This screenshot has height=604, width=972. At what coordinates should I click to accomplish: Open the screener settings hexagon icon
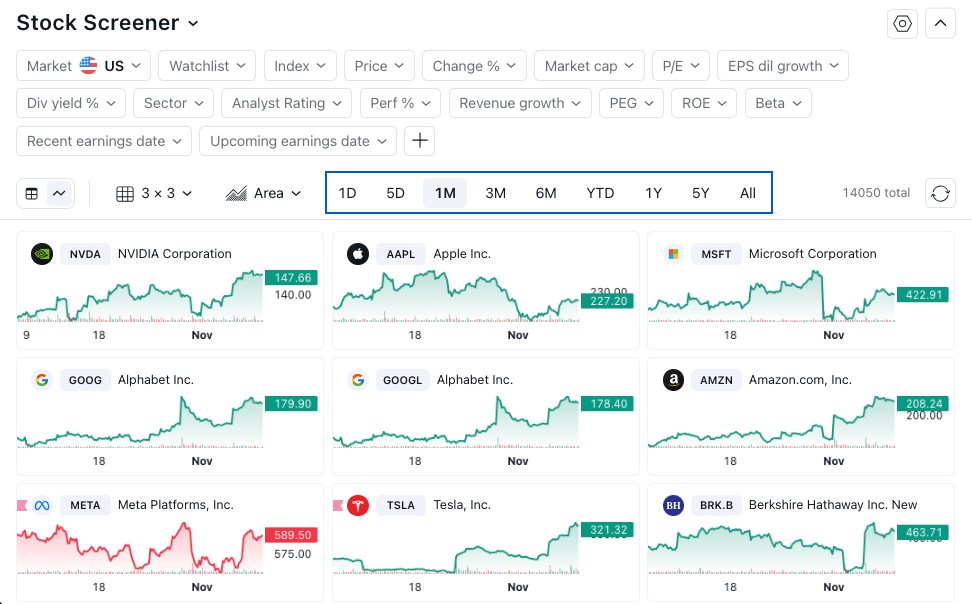tap(902, 24)
